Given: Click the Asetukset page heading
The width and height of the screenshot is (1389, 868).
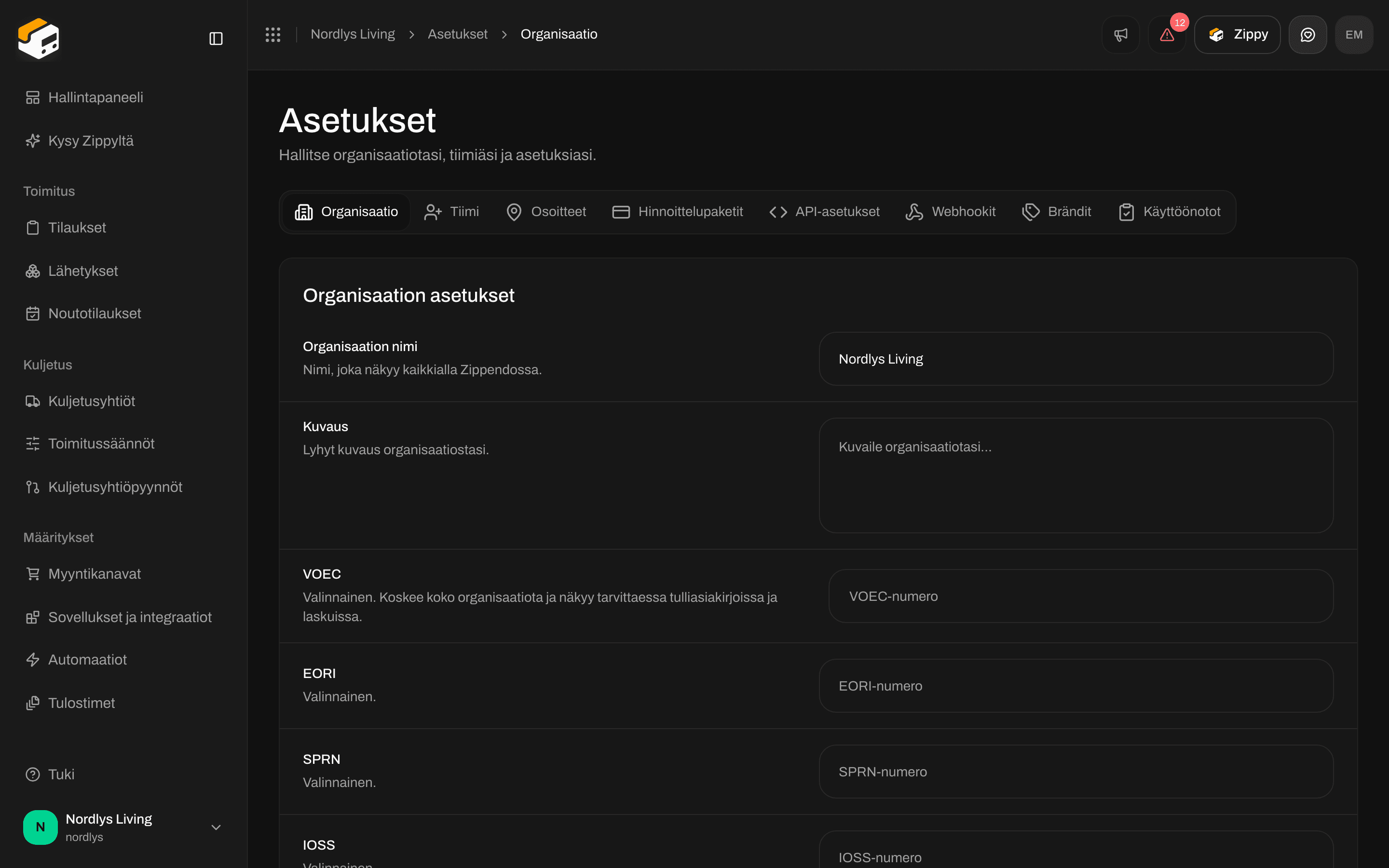Looking at the screenshot, I should pyautogui.click(x=357, y=121).
